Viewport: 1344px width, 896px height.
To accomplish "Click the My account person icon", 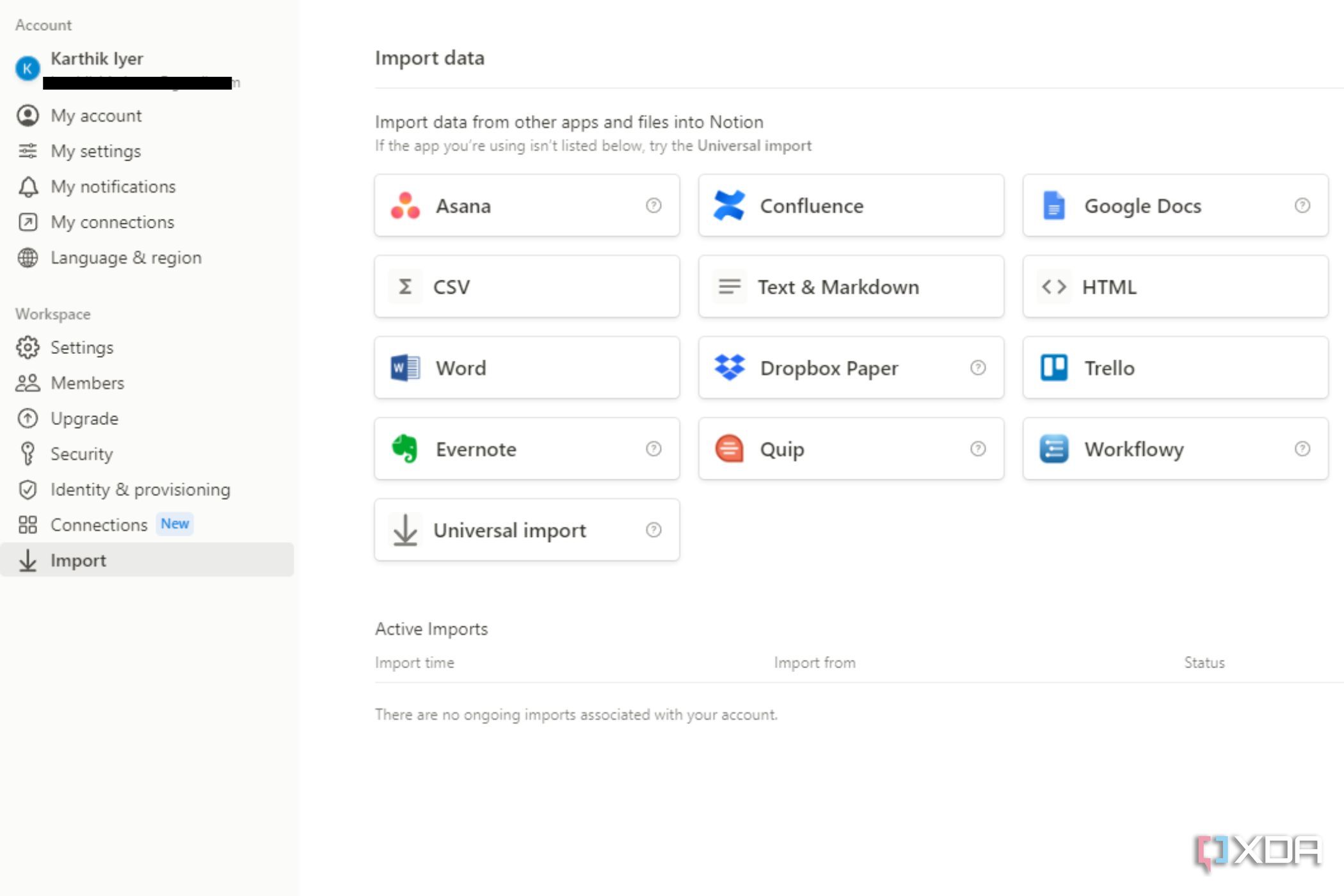I will pyautogui.click(x=28, y=115).
